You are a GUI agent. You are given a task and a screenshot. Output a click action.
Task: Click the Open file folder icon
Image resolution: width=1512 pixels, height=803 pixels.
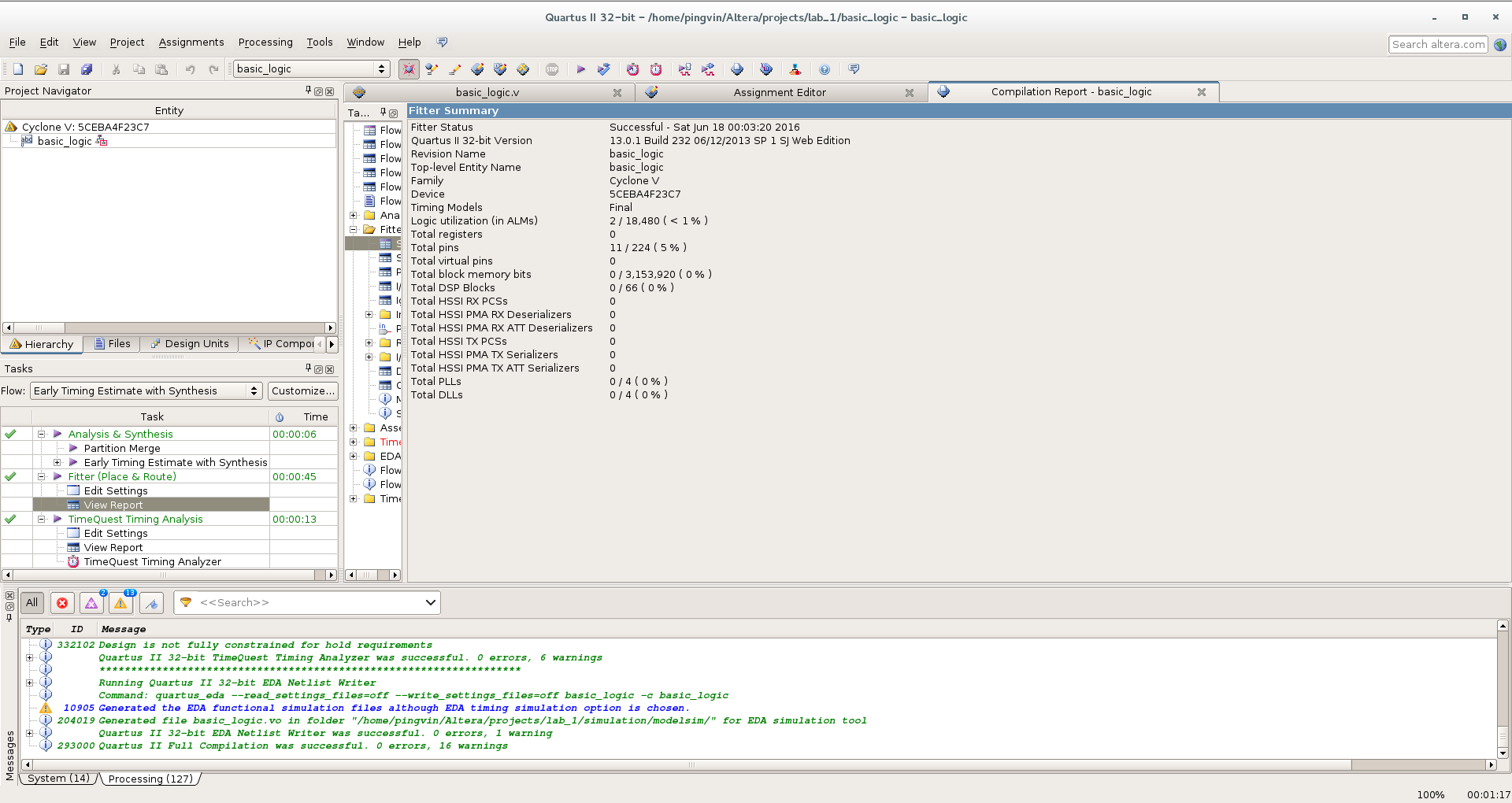click(x=41, y=69)
